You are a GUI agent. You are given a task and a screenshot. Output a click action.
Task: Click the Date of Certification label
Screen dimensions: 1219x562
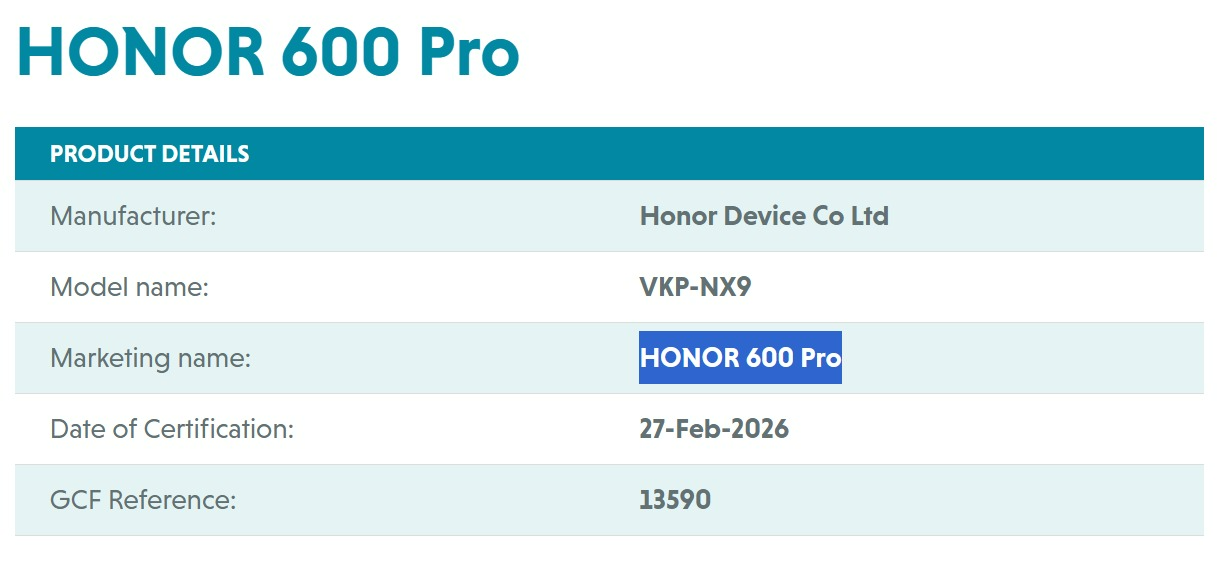tap(172, 429)
